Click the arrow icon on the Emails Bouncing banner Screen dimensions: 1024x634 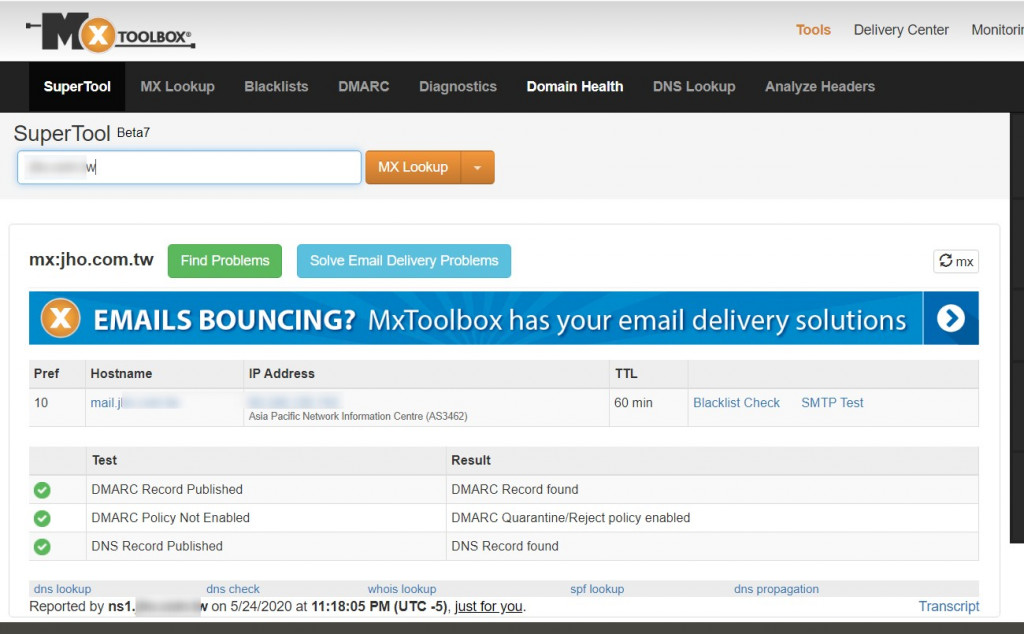[950, 319]
